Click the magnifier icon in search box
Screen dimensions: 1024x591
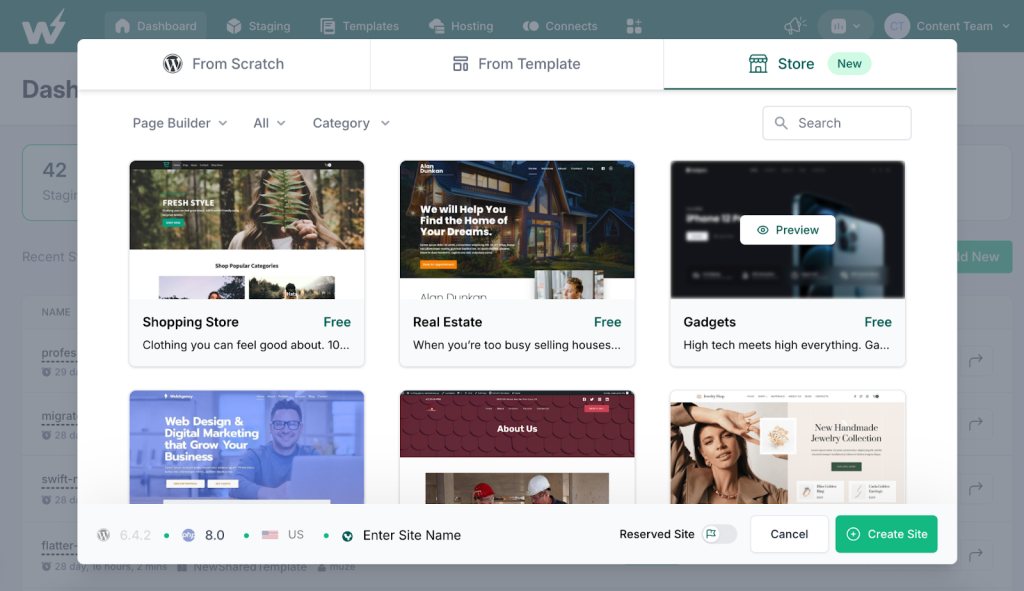(781, 123)
